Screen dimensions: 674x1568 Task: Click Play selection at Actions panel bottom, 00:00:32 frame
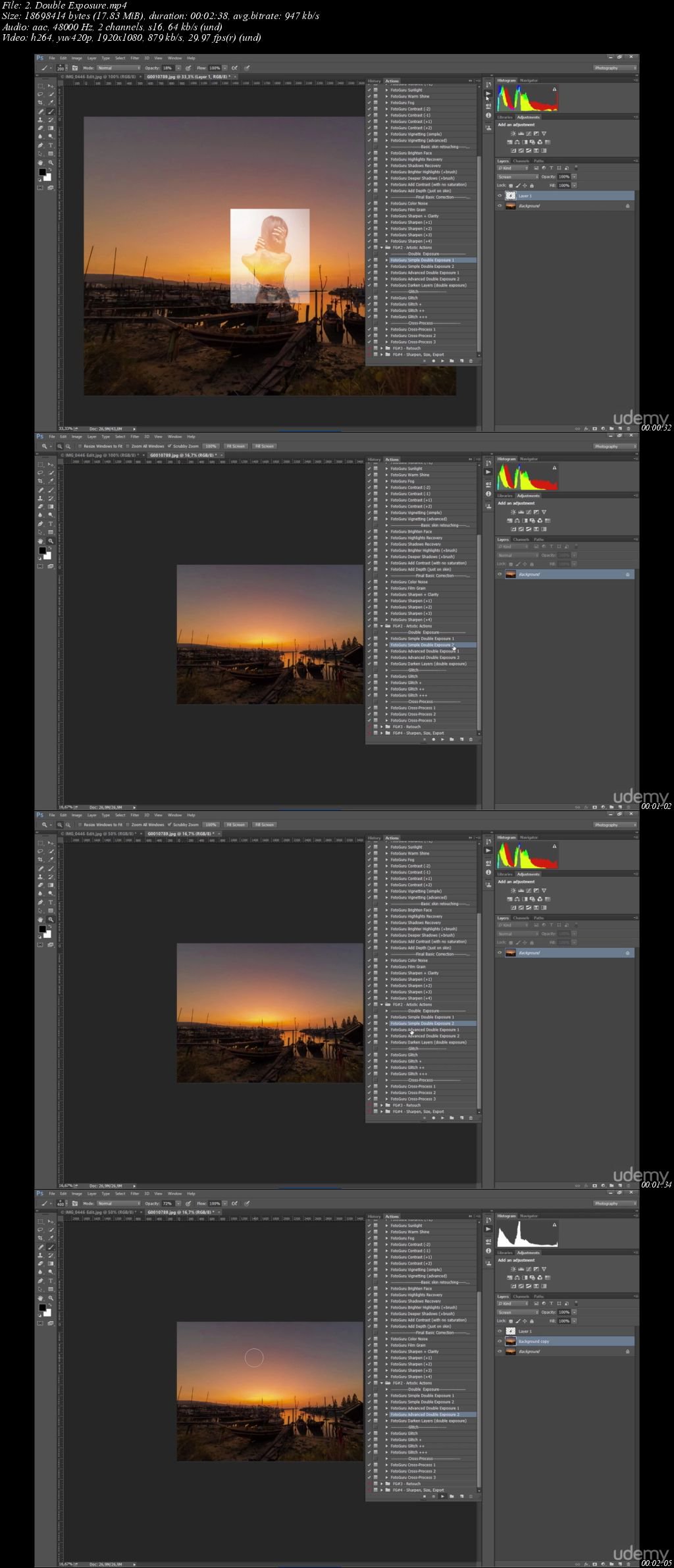coord(442,361)
